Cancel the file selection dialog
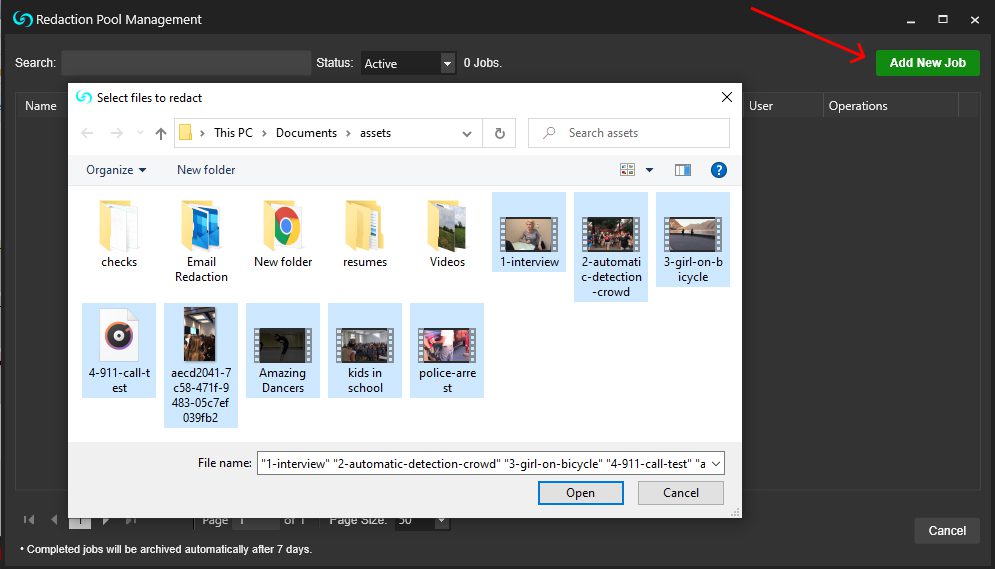 pos(680,493)
